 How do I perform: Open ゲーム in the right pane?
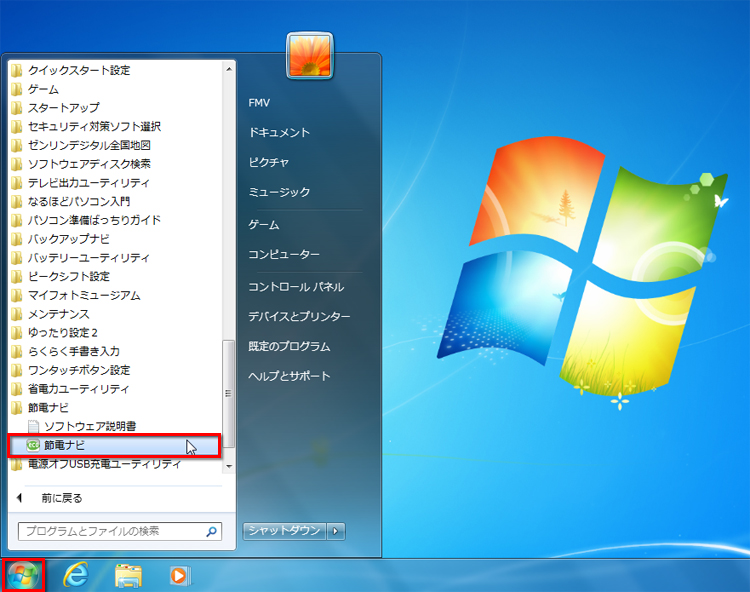coord(264,224)
